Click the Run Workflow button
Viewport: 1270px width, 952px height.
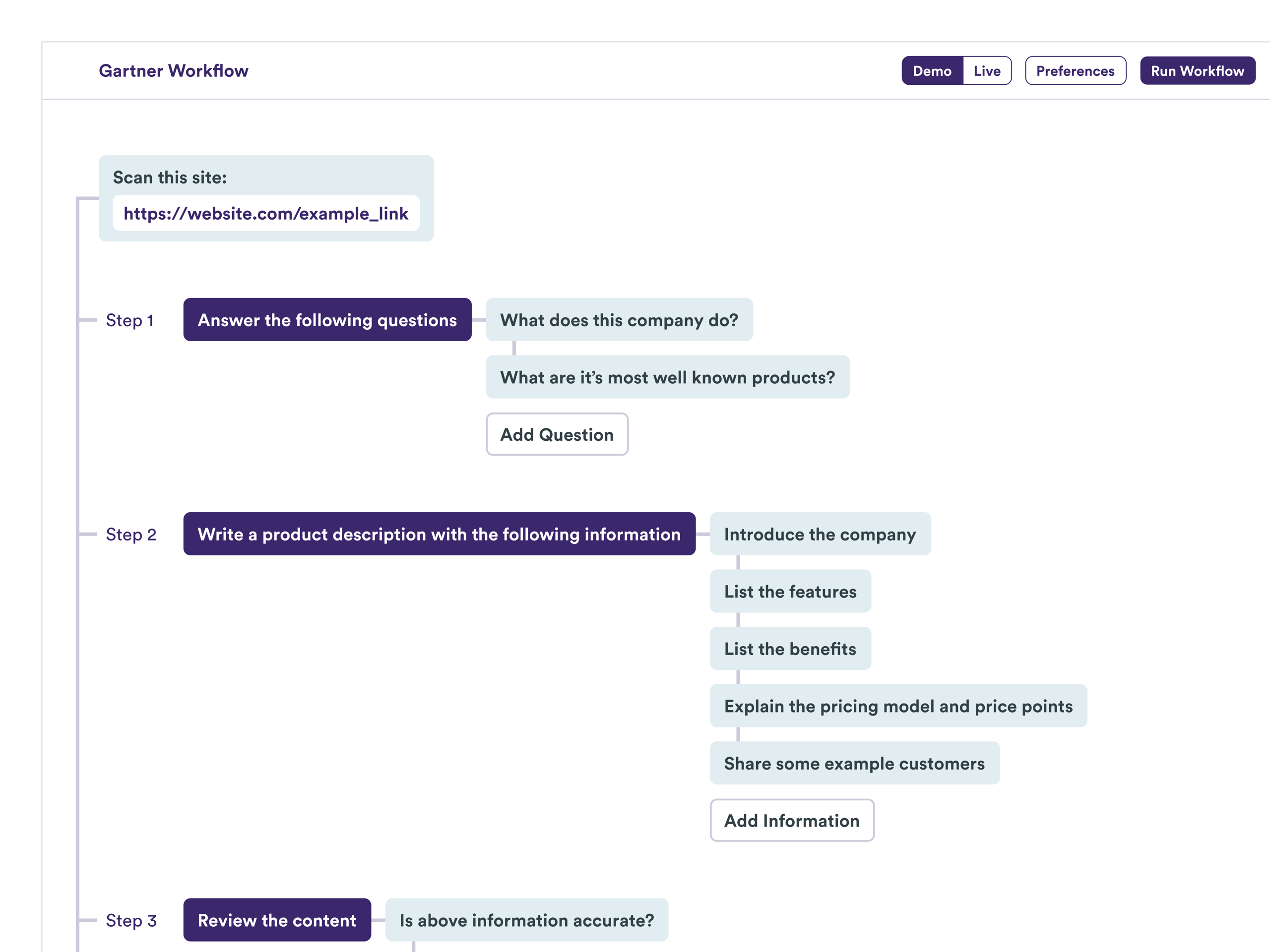[1197, 70]
